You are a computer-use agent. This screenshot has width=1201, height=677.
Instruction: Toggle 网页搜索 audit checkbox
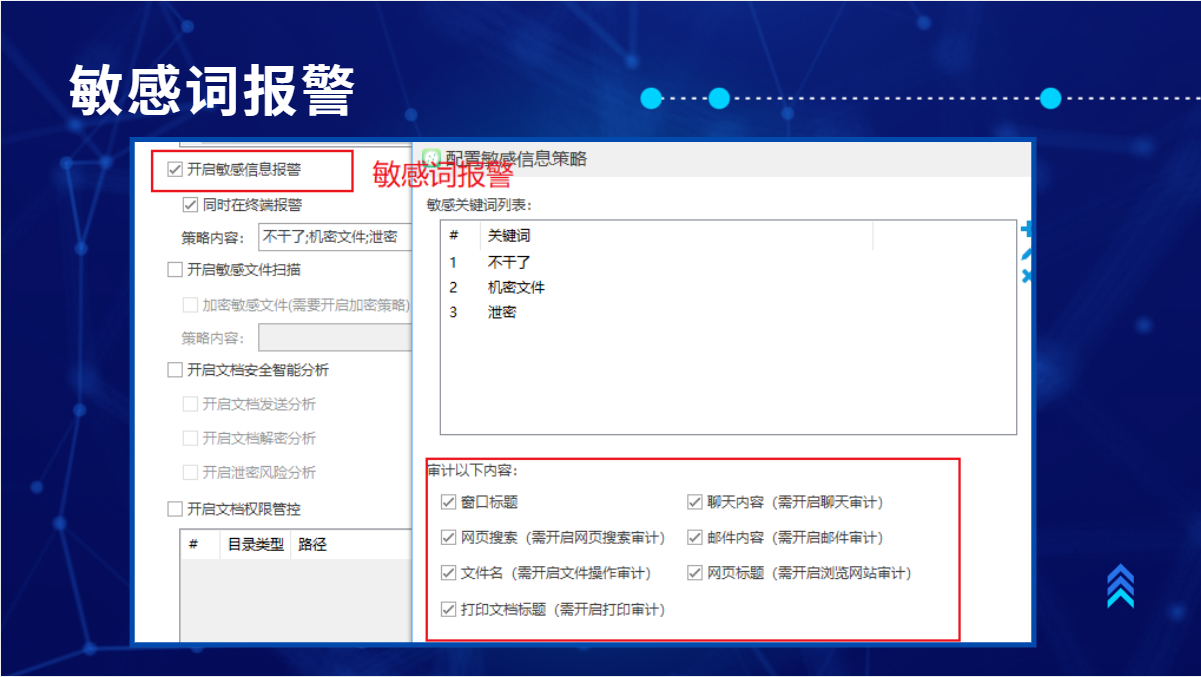(x=448, y=538)
